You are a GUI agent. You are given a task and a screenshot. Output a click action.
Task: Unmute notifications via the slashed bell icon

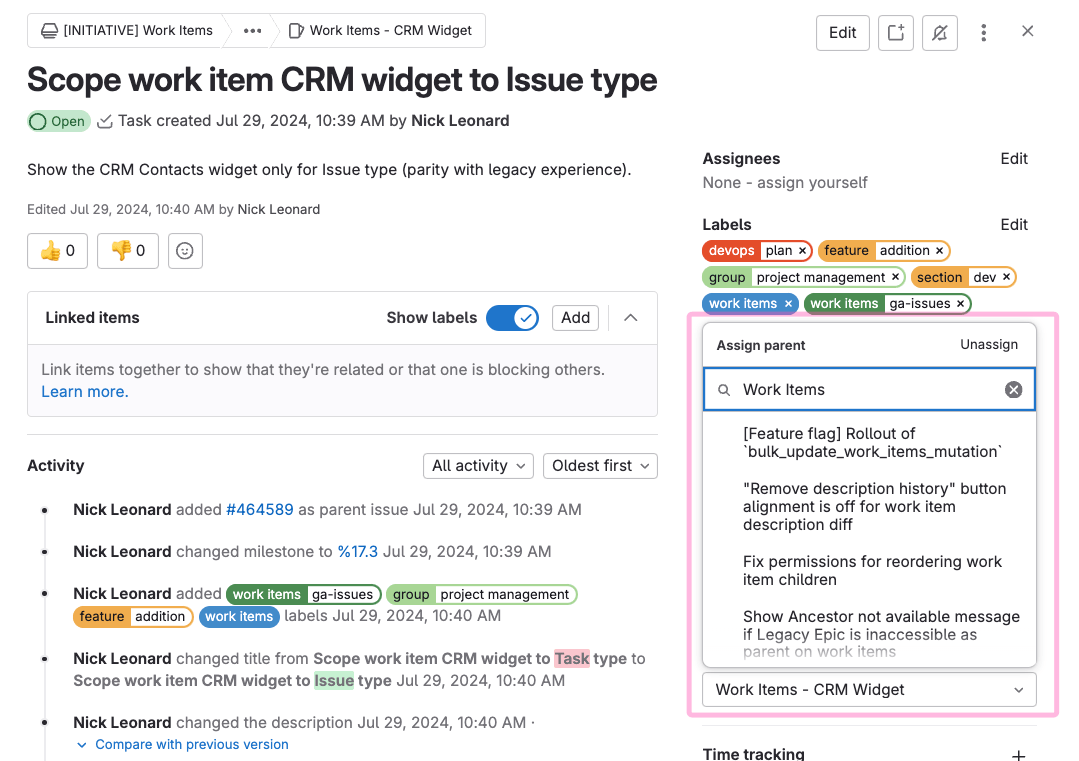939,31
